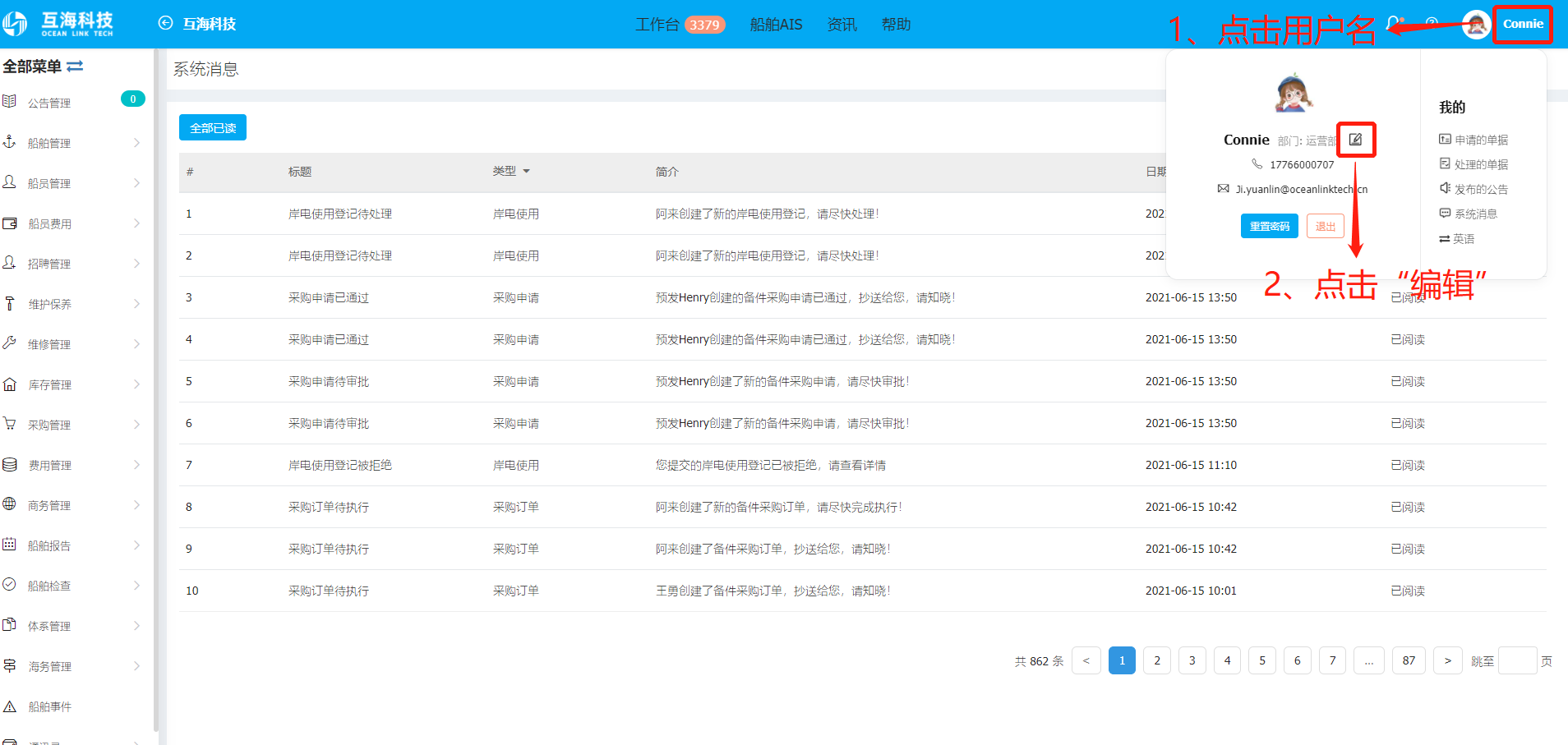Expand the 船舶管理 chevron

click(136, 142)
